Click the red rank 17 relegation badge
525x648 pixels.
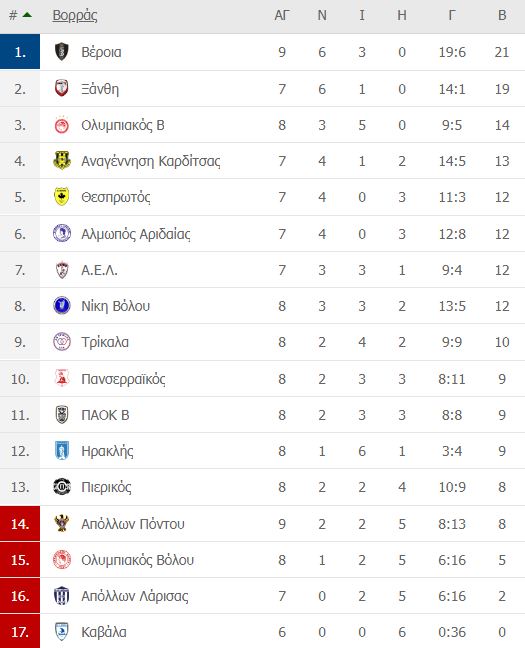pyautogui.click(x=20, y=631)
